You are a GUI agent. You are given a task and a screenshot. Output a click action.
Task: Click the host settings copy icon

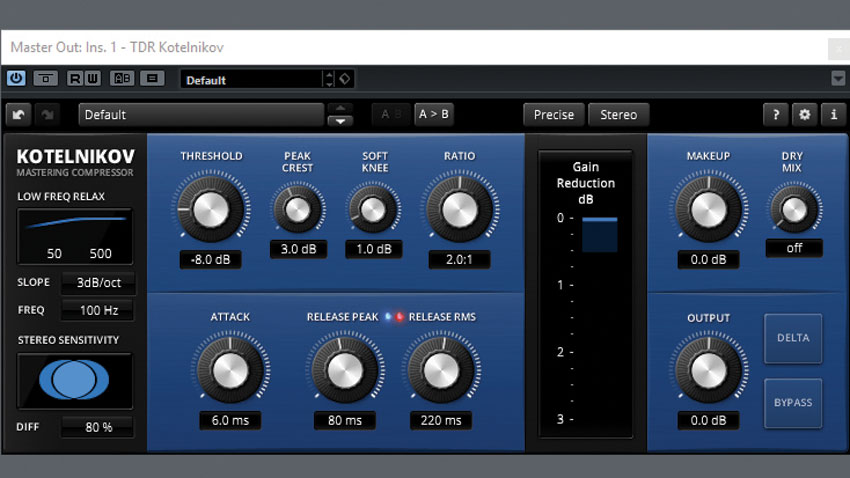(x=152, y=79)
